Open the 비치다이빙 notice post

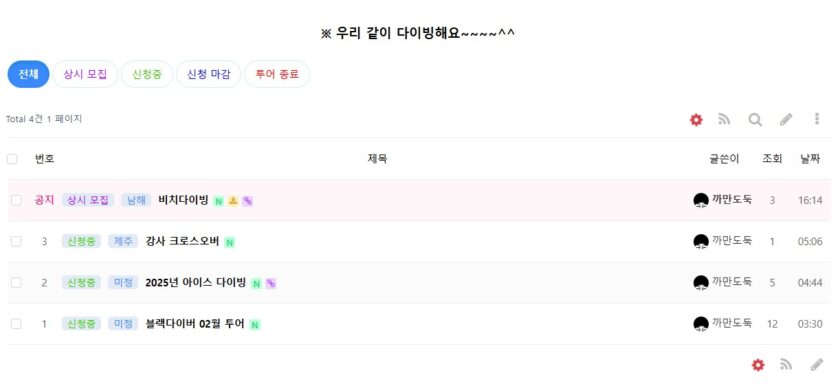[x=183, y=200]
